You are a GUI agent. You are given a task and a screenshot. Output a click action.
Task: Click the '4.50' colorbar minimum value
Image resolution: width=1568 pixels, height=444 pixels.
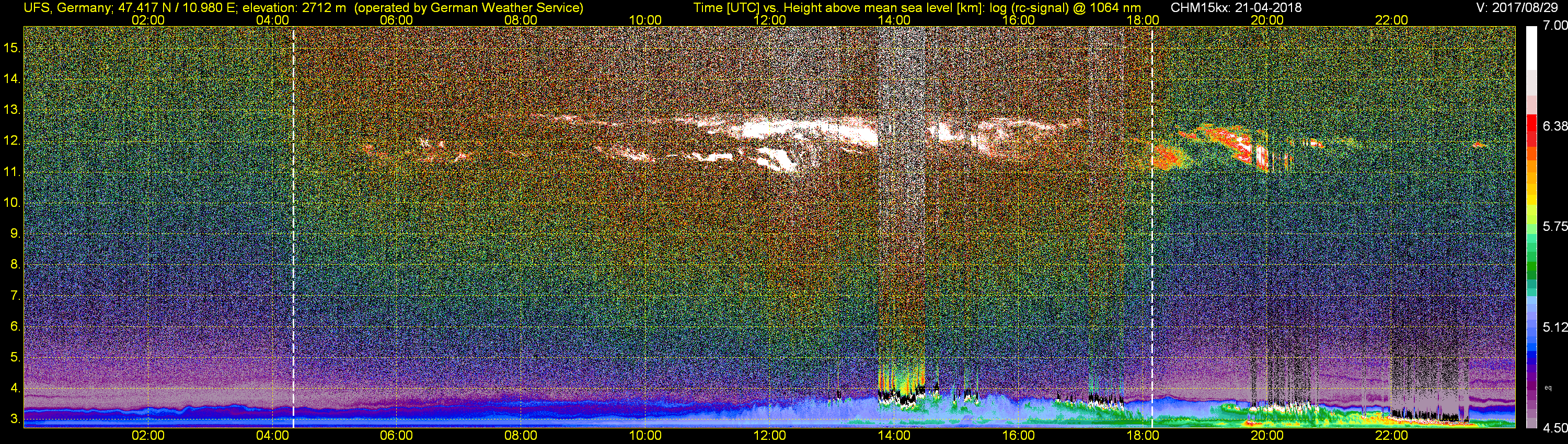coord(1555,428)
